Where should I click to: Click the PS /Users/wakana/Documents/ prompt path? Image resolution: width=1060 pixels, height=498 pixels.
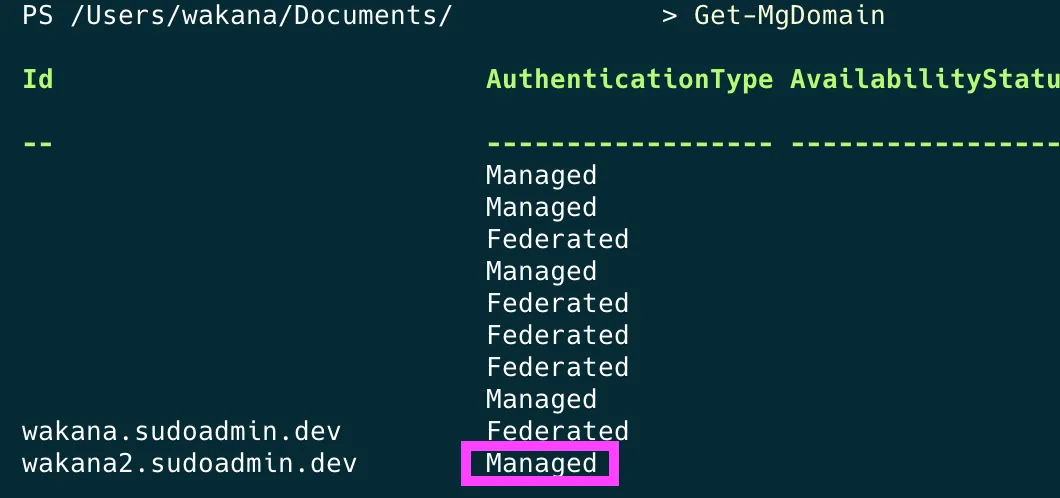tap(236, 16)
